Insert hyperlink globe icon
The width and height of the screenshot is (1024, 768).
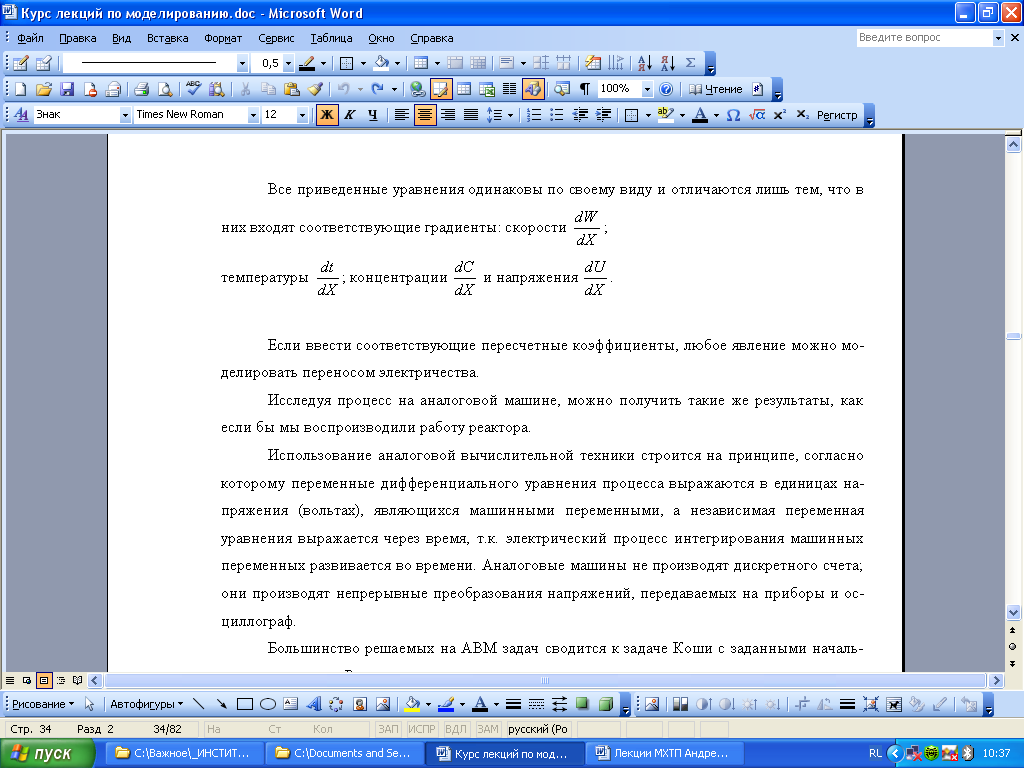tap(417, 89)
